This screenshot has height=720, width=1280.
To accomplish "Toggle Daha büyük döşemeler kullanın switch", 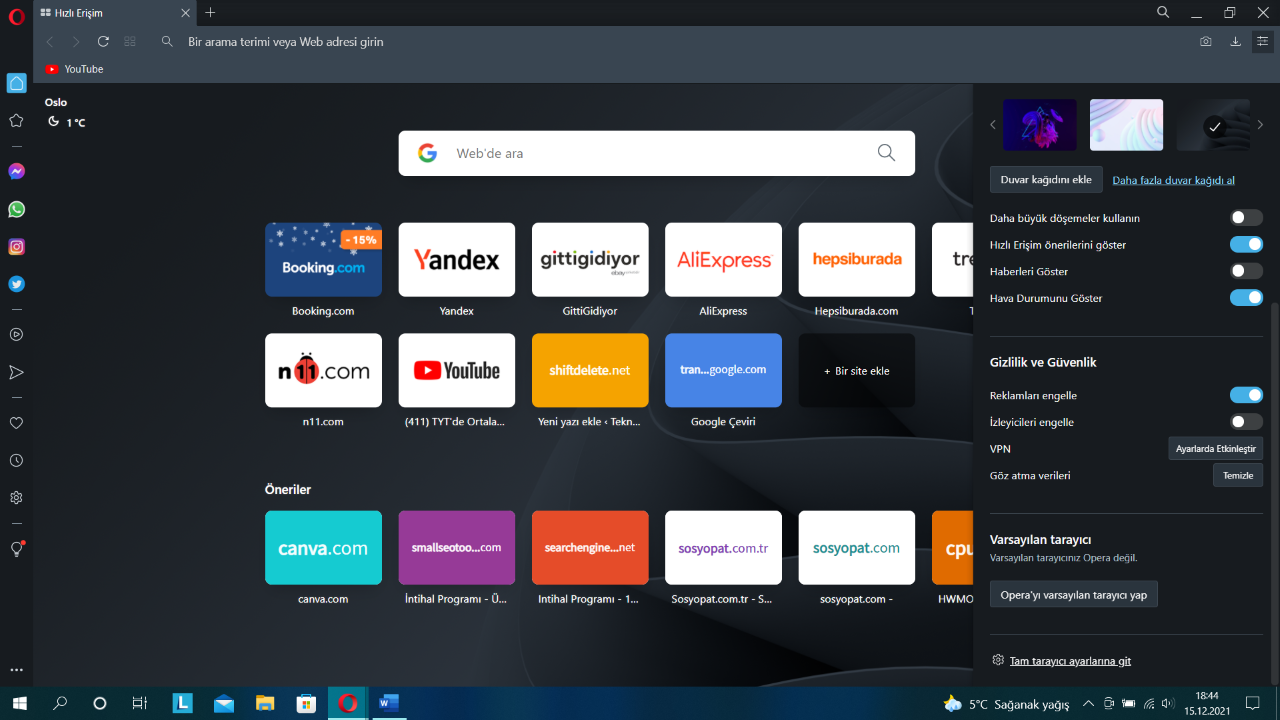I will pyautogui.click(x=1246, y=217).
